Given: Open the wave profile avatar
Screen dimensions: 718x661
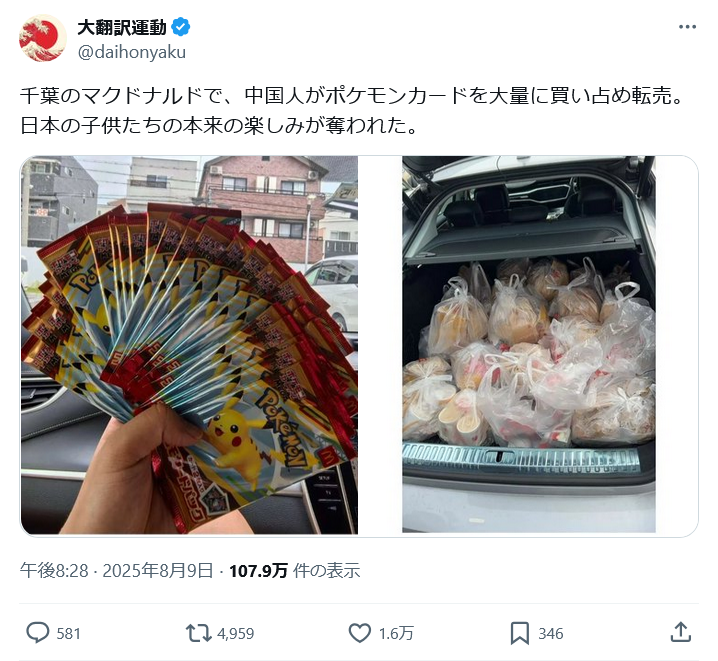Looking at the screenshot, I should point(43,38).
